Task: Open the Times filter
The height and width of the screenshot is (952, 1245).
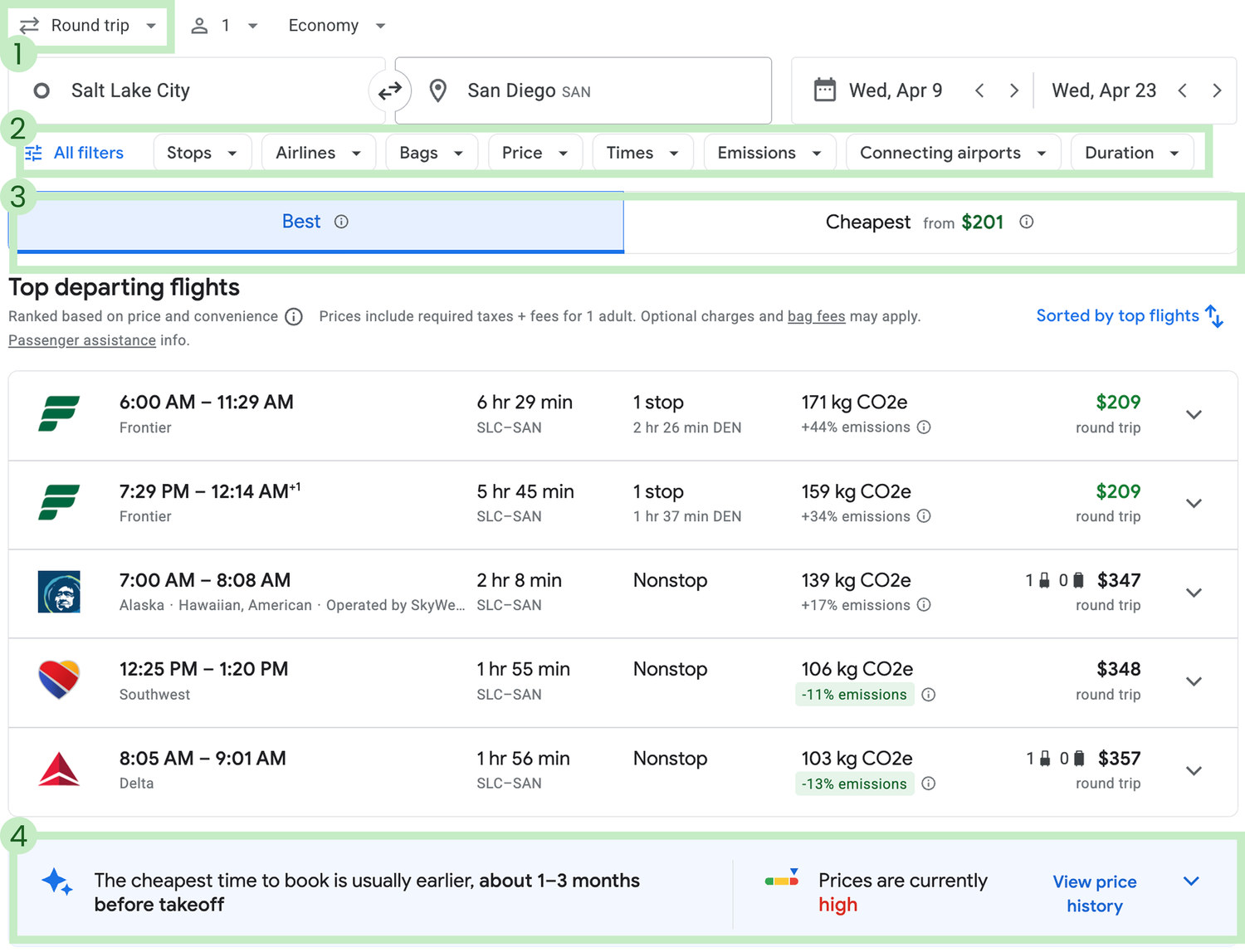Action: click(643, 153)
